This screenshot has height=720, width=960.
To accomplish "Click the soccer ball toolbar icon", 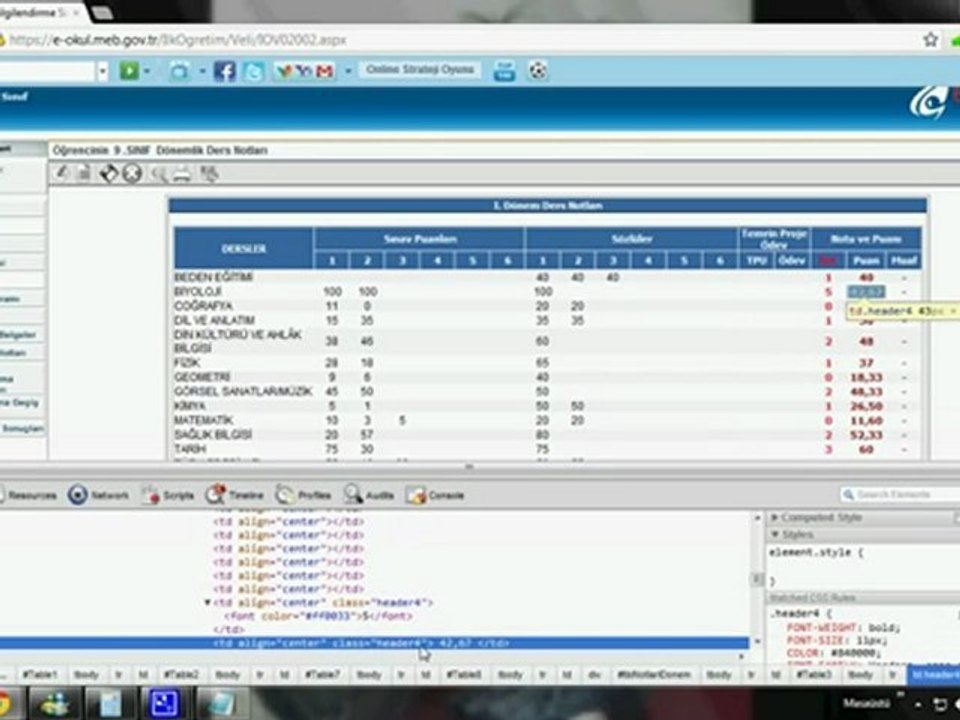I will (x=538, y=70).
